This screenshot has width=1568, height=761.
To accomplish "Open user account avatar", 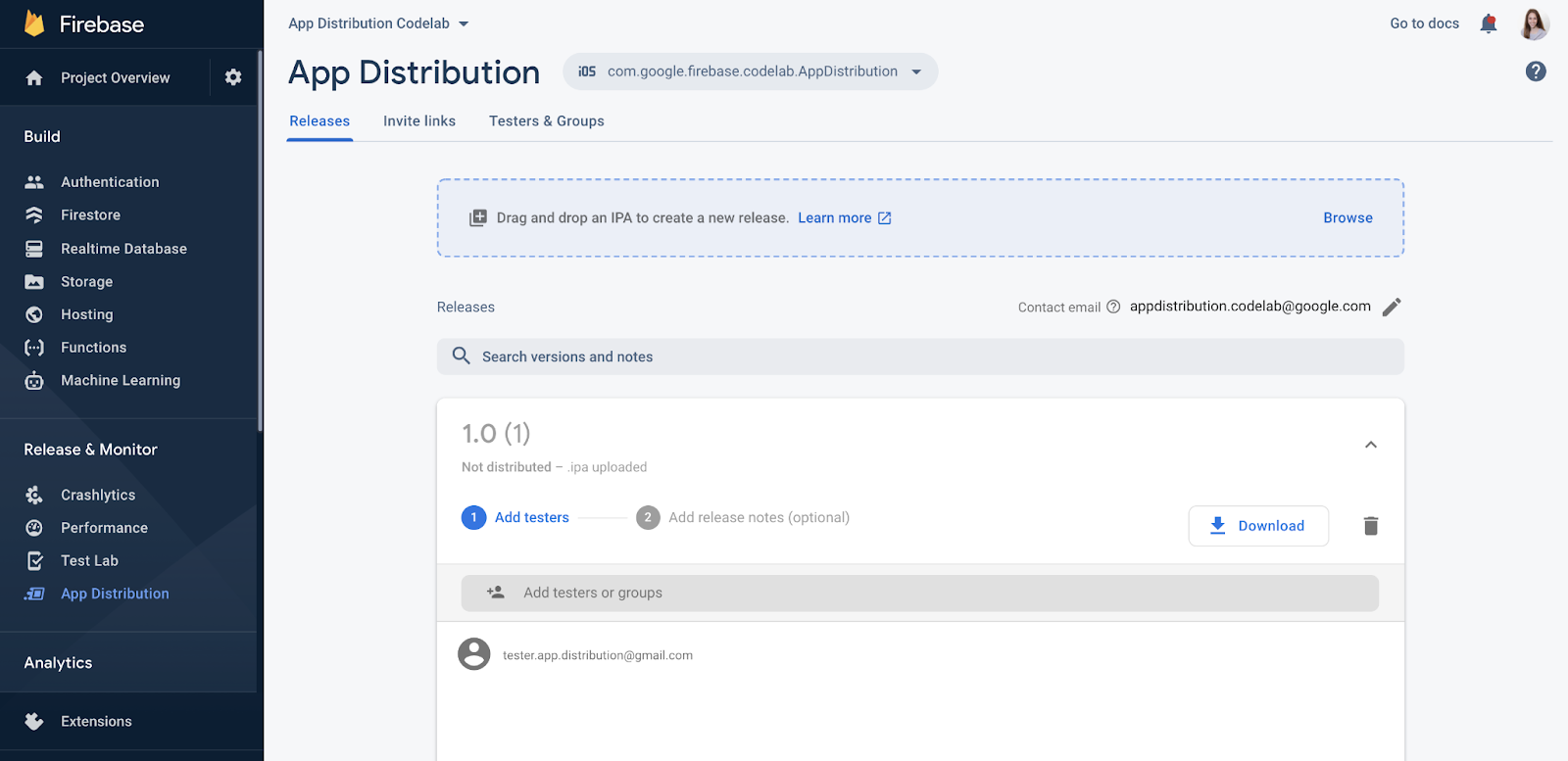I will coord(1534,24).
